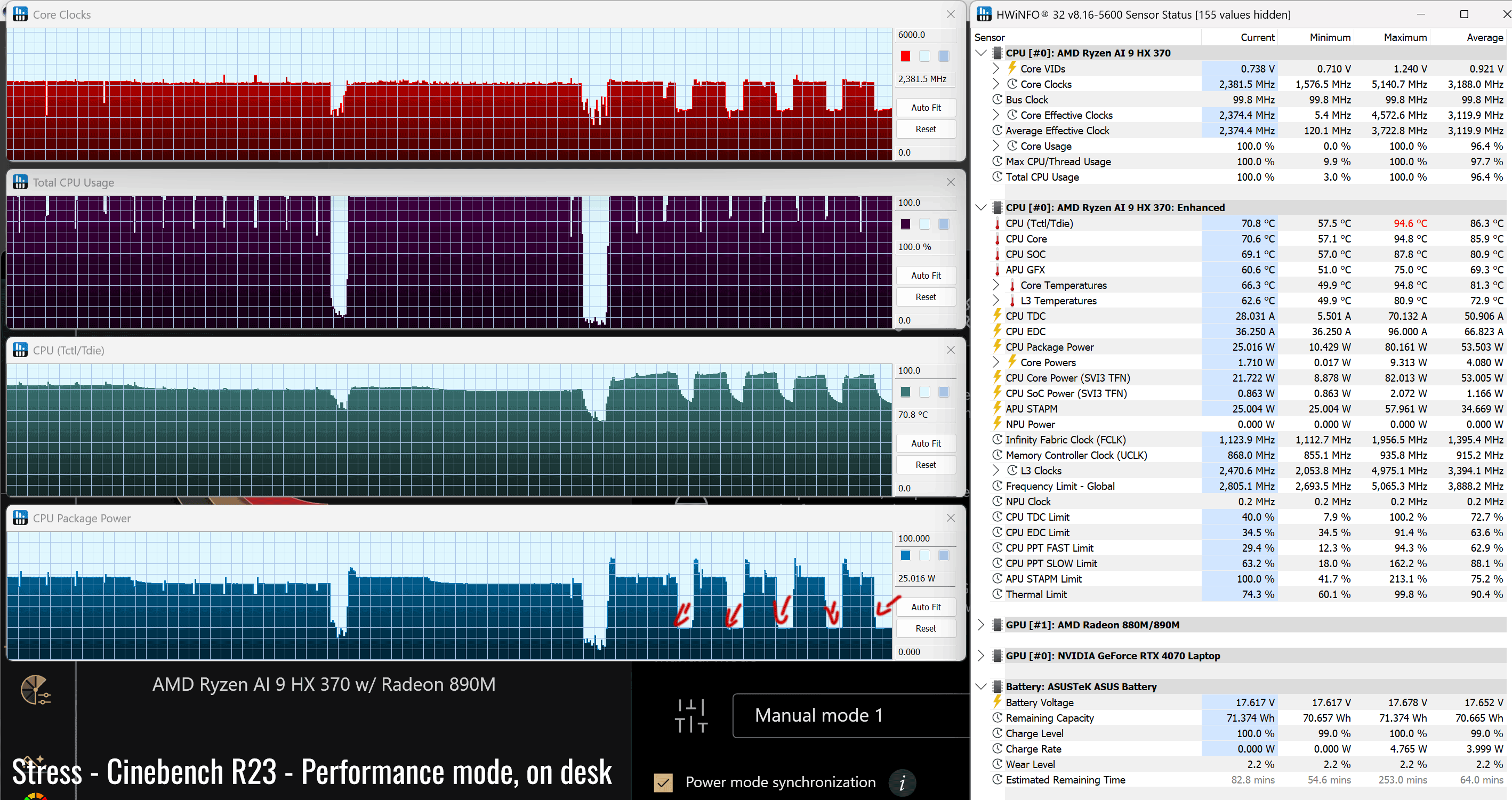The image size is (1512, 800).
Task: Click the HWiNFO icon in CPU (Tctl/Tdie) title bar
Action: tap(20, 350)
